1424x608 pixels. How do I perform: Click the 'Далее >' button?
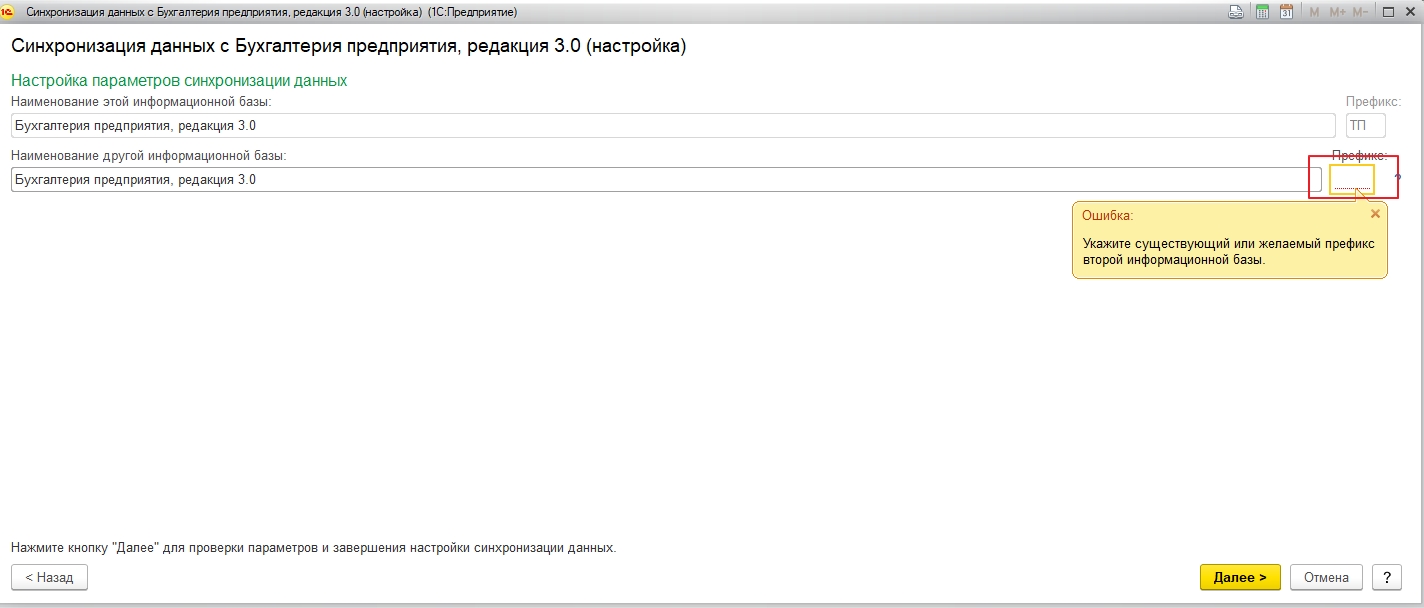[x=1240, y=577]
